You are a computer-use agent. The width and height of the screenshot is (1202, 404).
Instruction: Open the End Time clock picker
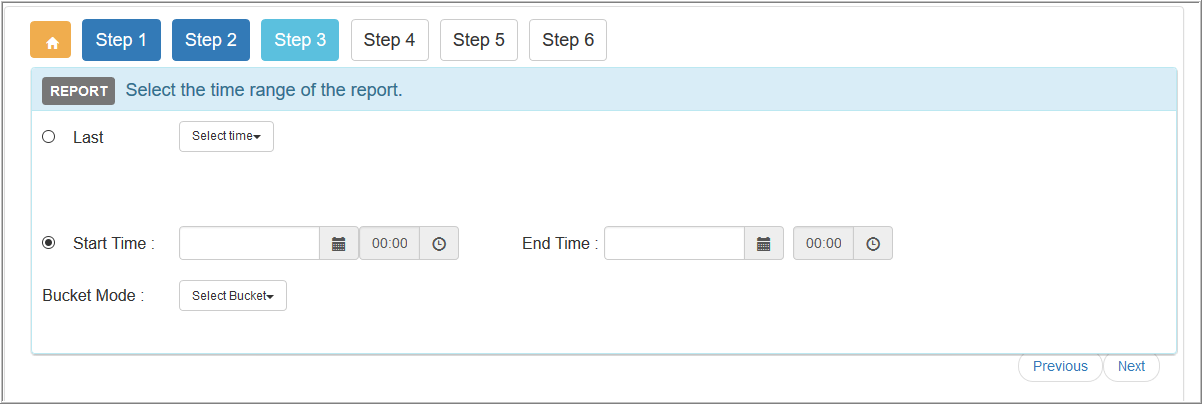pos(873,243)
